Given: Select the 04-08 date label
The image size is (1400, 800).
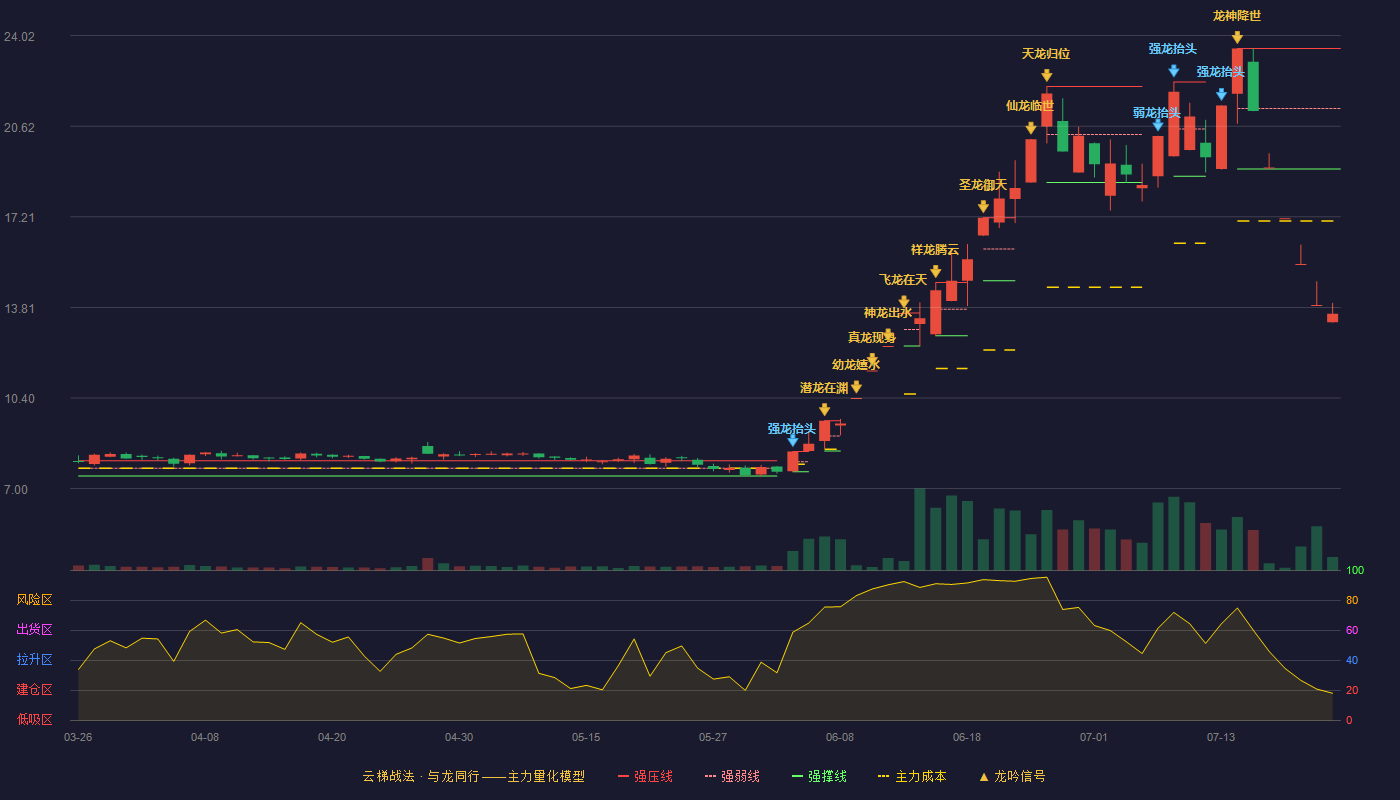Looking at the screenshot, I should tap(205, 737).
